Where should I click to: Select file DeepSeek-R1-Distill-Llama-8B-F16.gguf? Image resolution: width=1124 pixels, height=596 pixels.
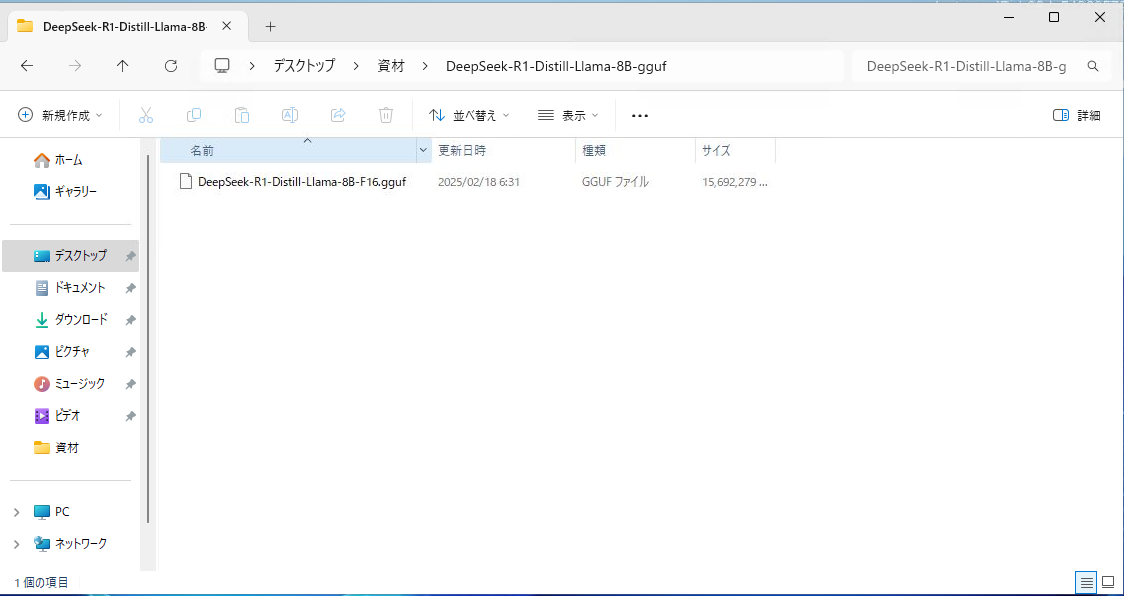302,182
